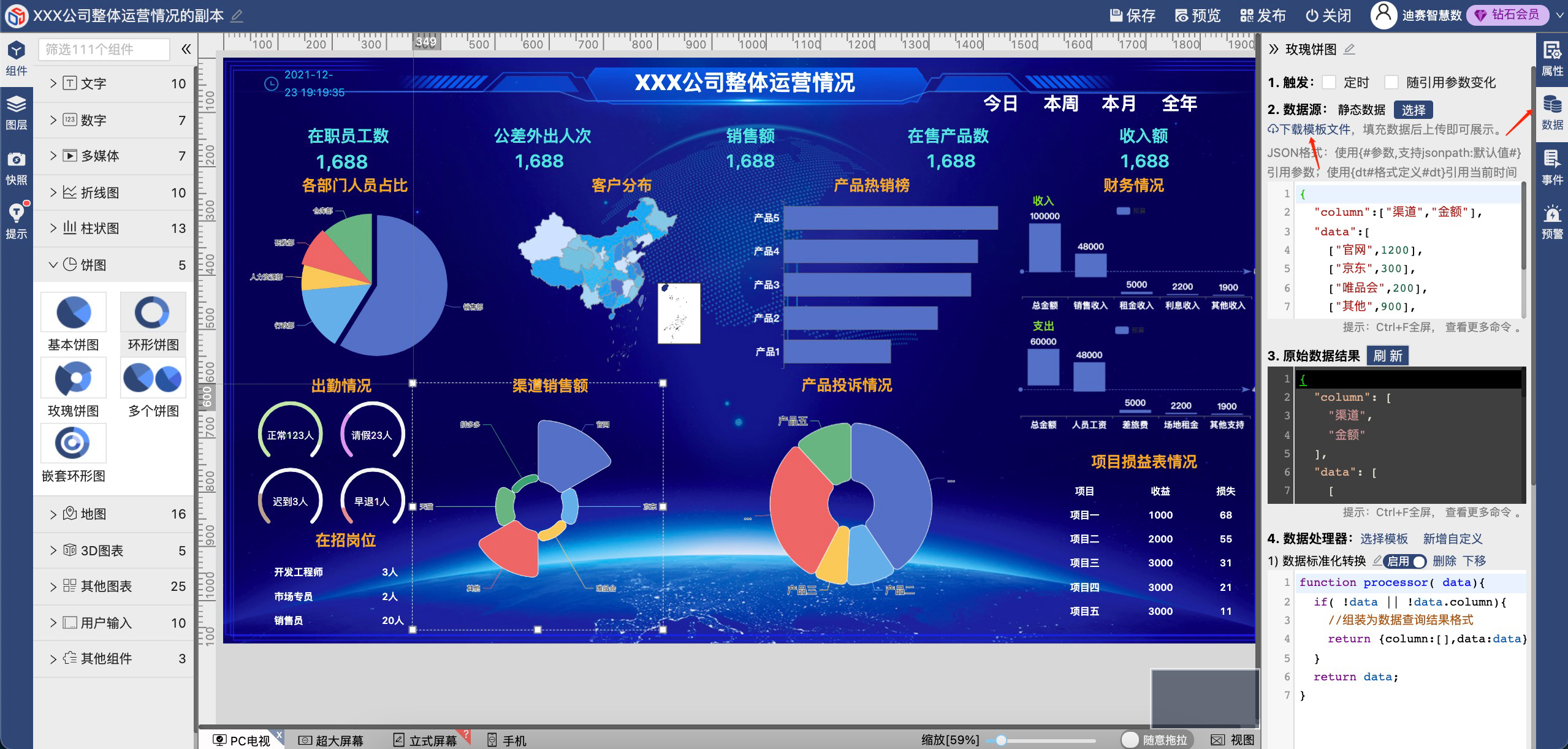Select the 多个饼图 thumbnail
1568x749 pixels.
pyautogui.click(x=153, y=378)
